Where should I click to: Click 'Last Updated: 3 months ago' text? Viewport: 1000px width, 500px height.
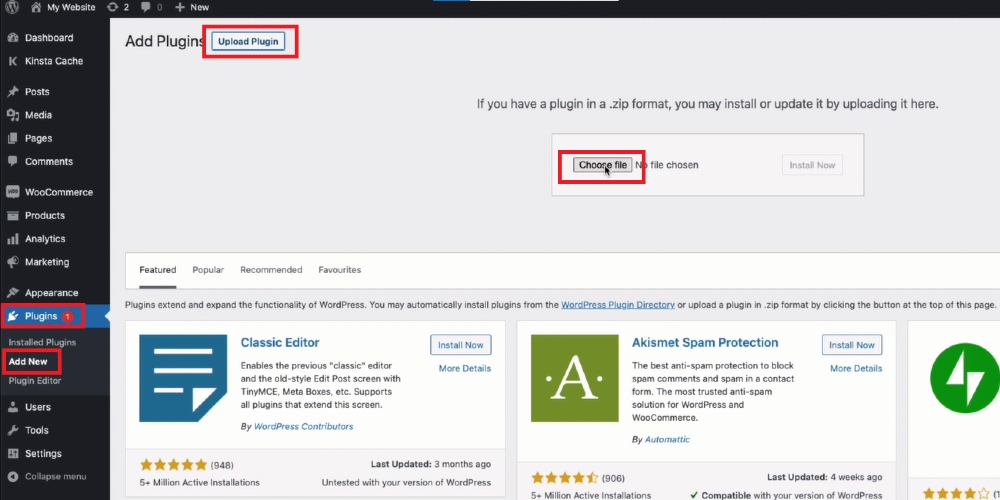(430, 464)
